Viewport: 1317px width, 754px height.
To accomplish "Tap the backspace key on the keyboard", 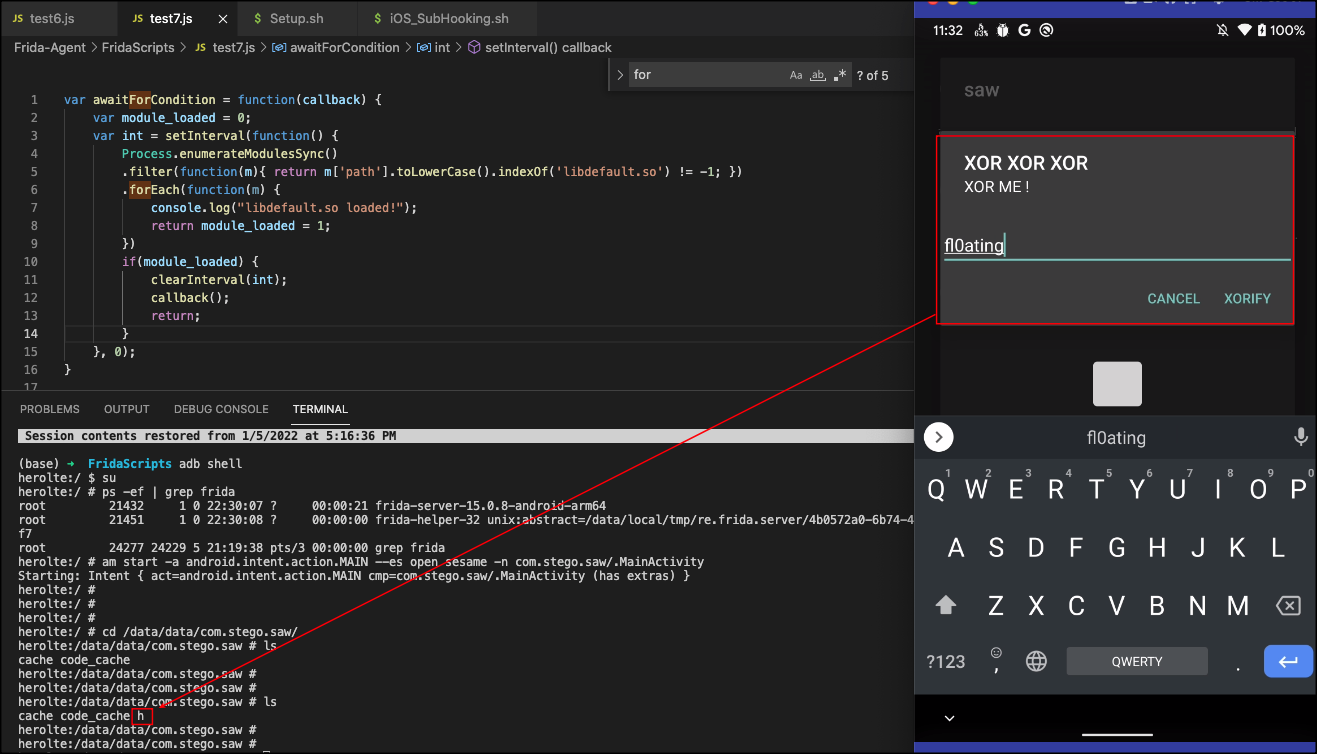I will (1288, 605).
